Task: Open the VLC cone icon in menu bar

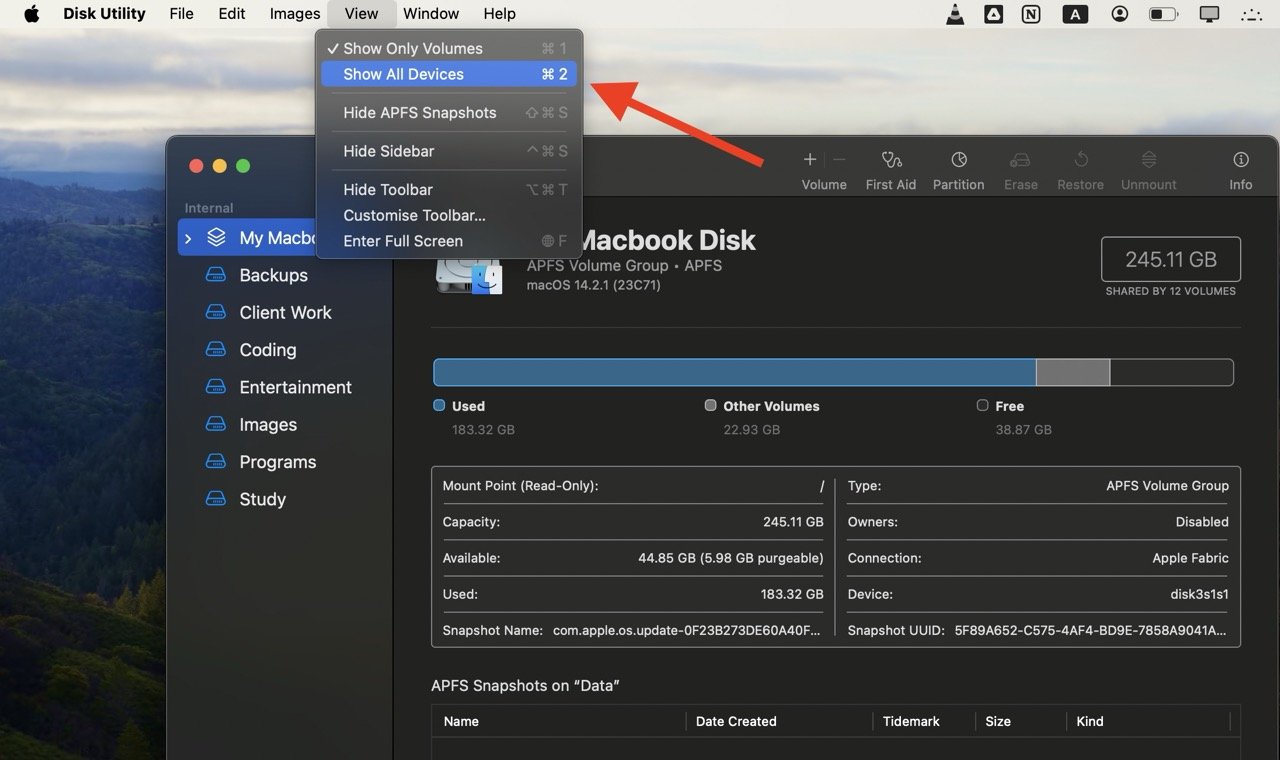Action: pyautogui.click(x=955, y=14)
